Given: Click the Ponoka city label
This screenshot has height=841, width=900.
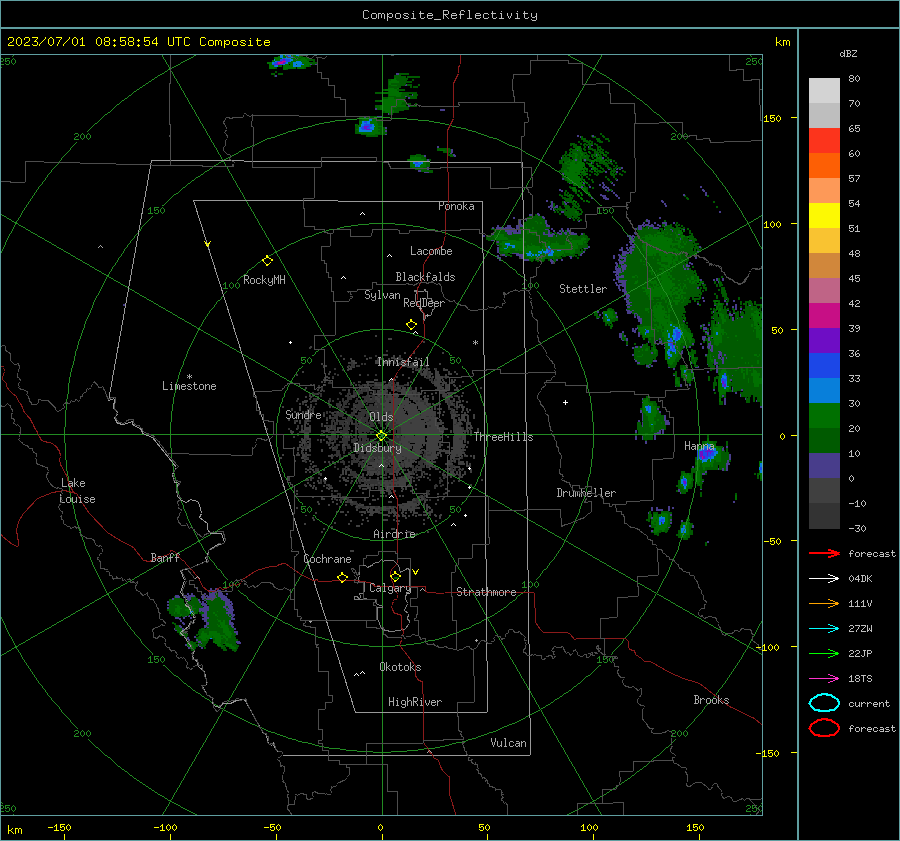Looking at the screenshot, I should (x=456, y=206).
